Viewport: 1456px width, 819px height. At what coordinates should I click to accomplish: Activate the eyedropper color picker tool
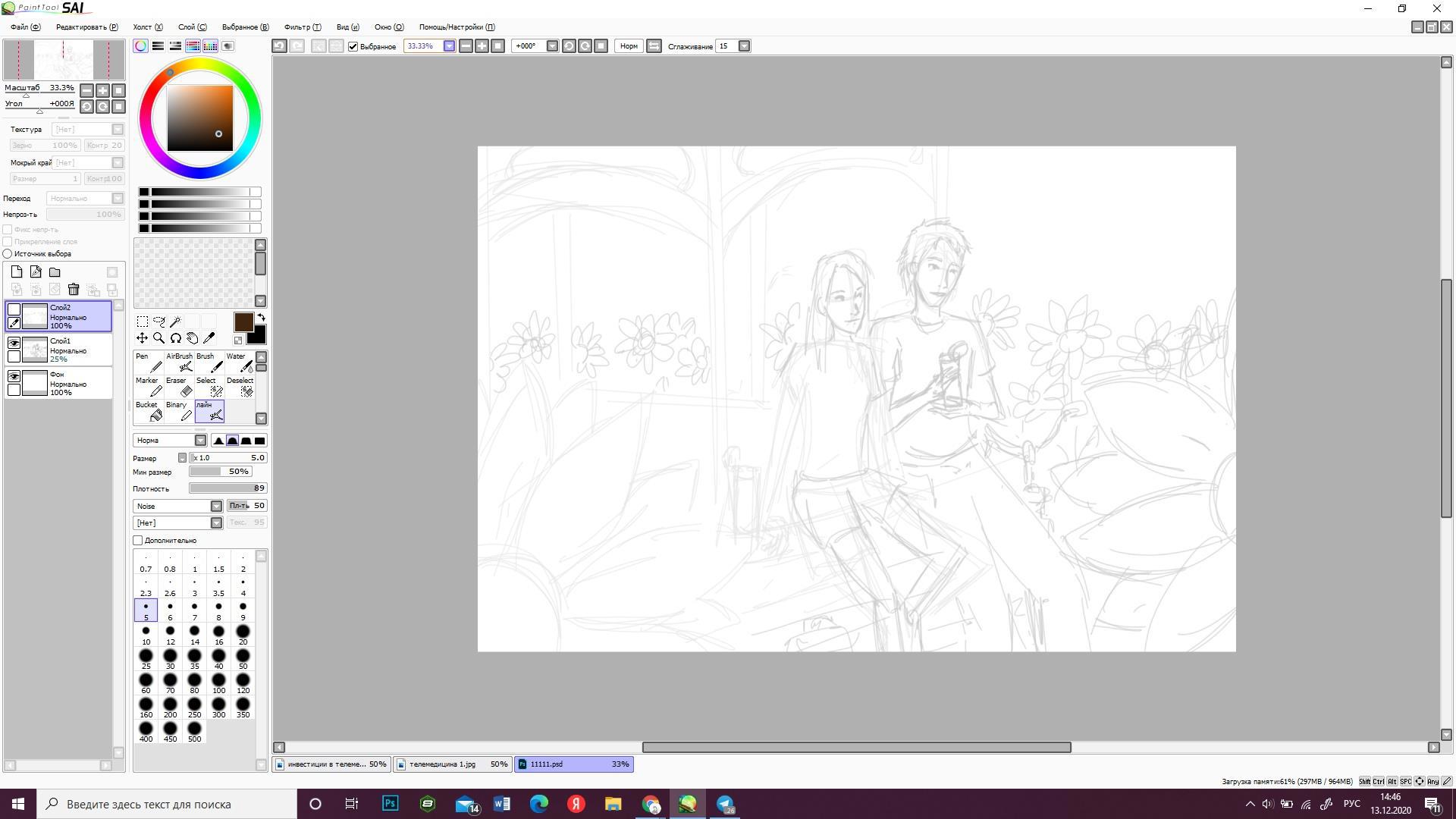point(209,338)
